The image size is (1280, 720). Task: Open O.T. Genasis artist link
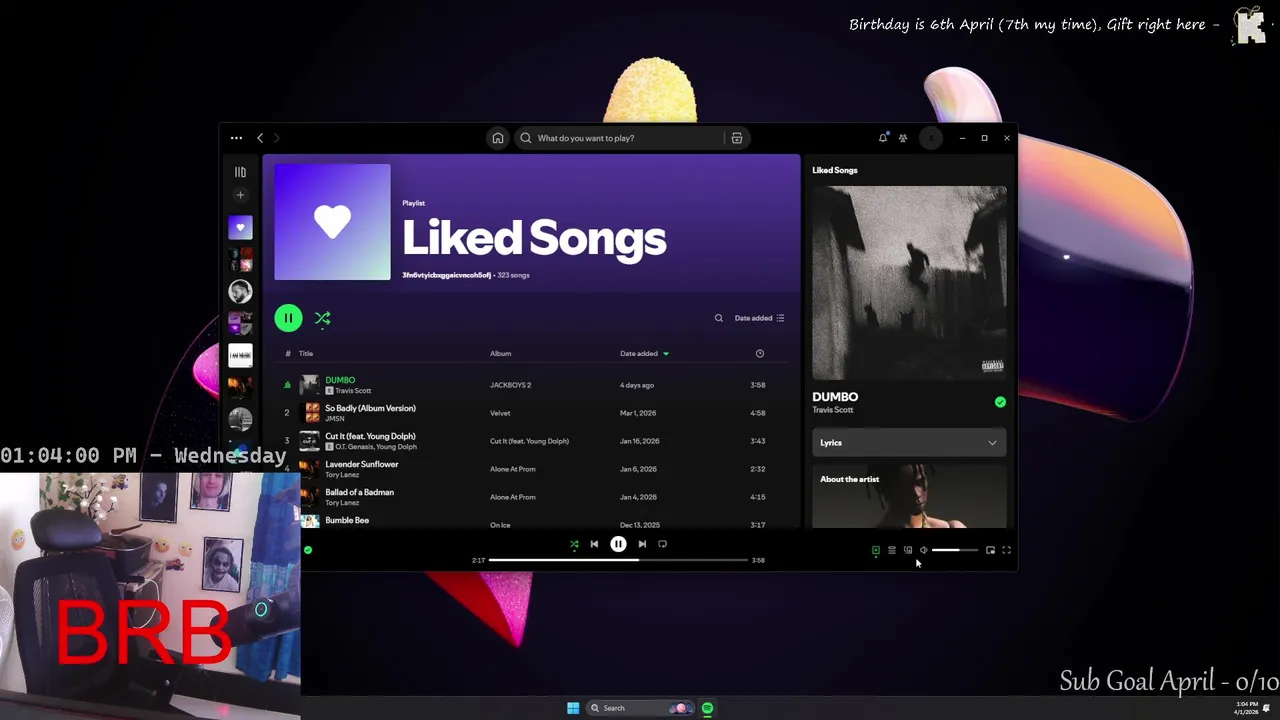click(354, 447)
